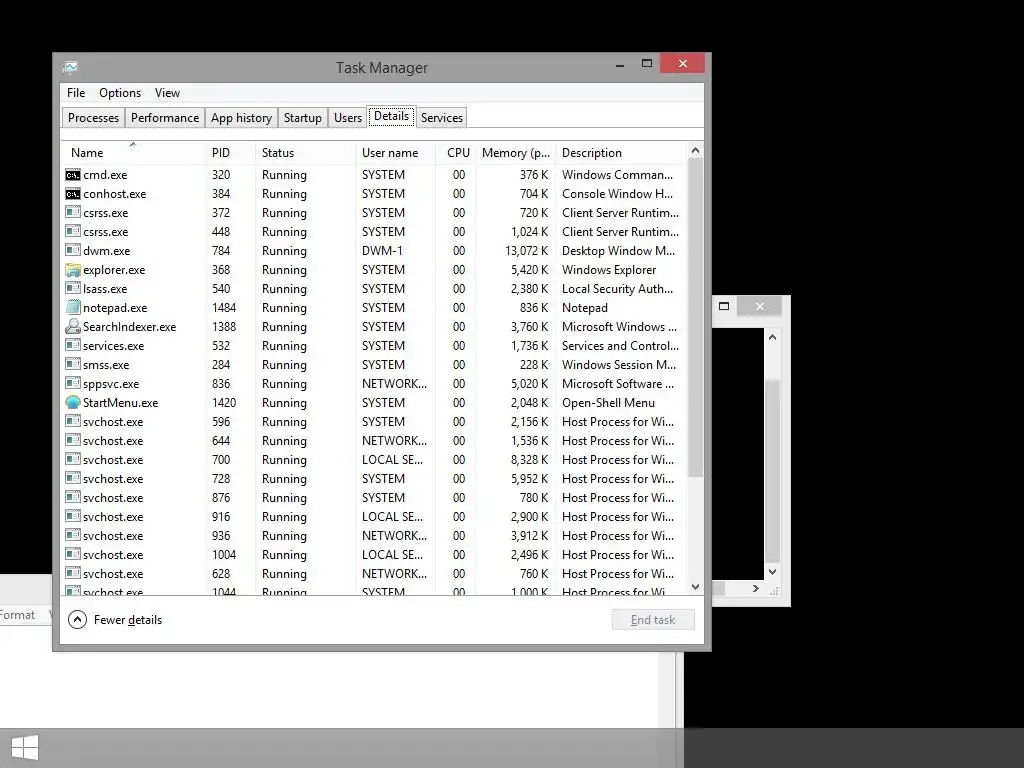
Task: Click the cmd.exe process icon
Action: tap(72, 175)
